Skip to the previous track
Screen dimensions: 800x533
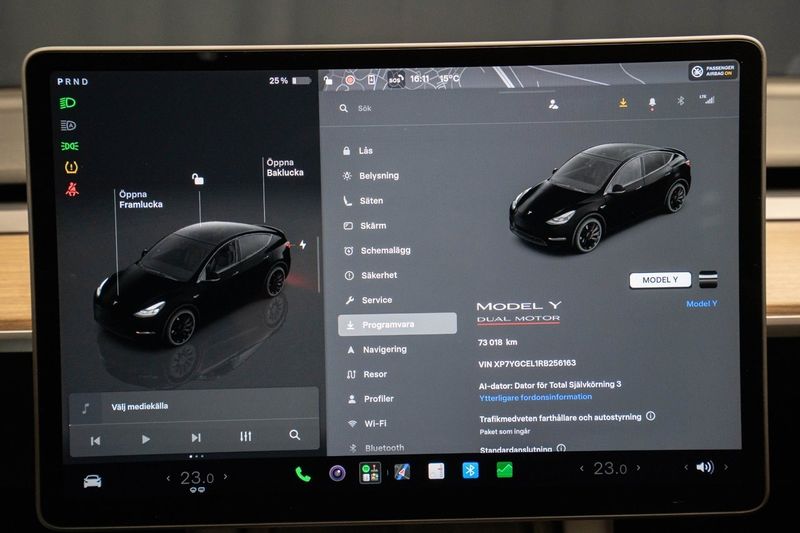95,441
